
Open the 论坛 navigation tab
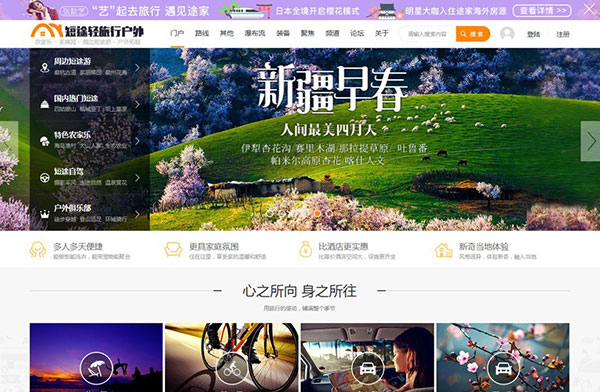pyautogui.click(x=357, y=33)
